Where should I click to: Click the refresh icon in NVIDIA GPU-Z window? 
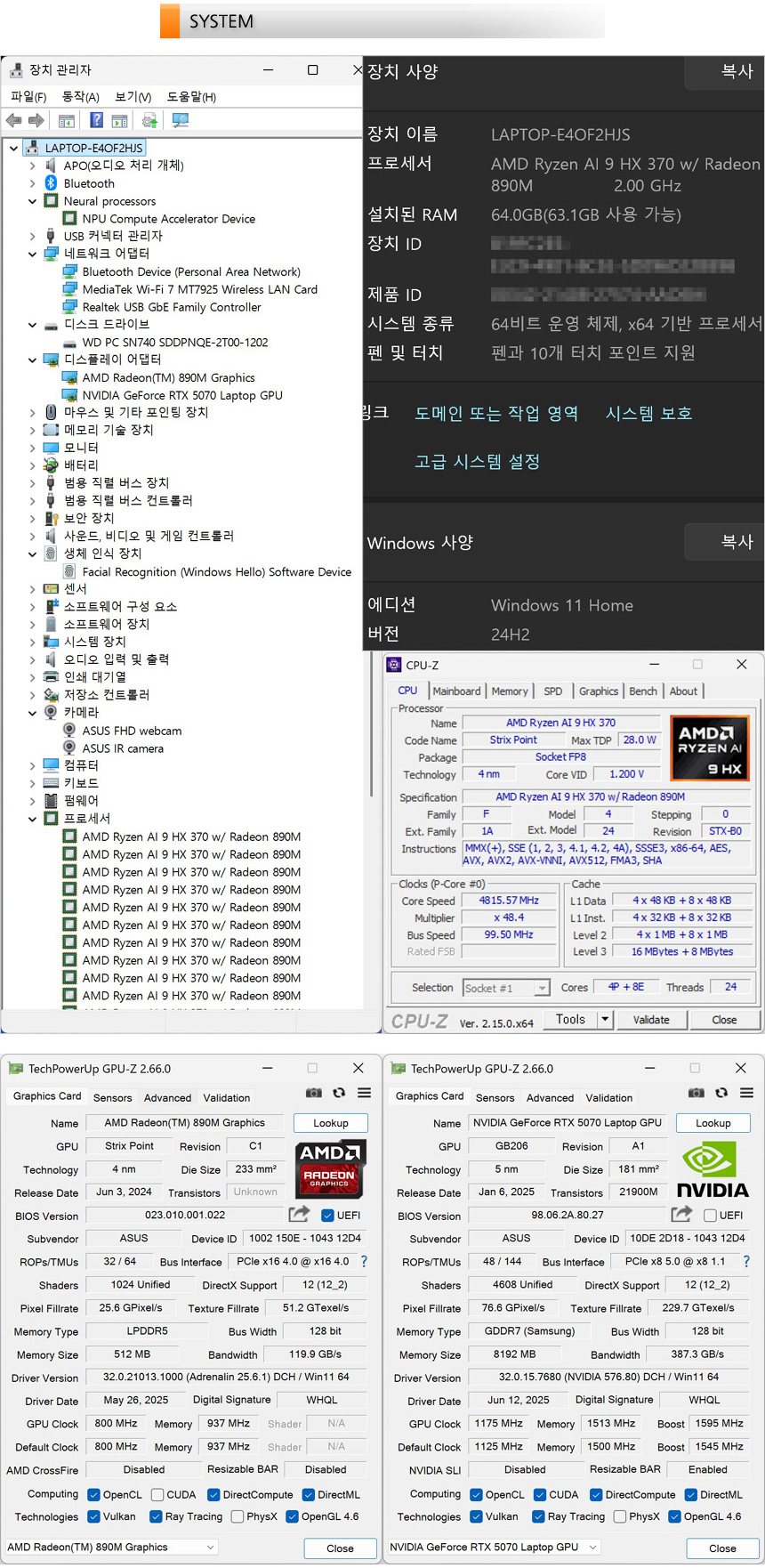tap(721, 1093)
